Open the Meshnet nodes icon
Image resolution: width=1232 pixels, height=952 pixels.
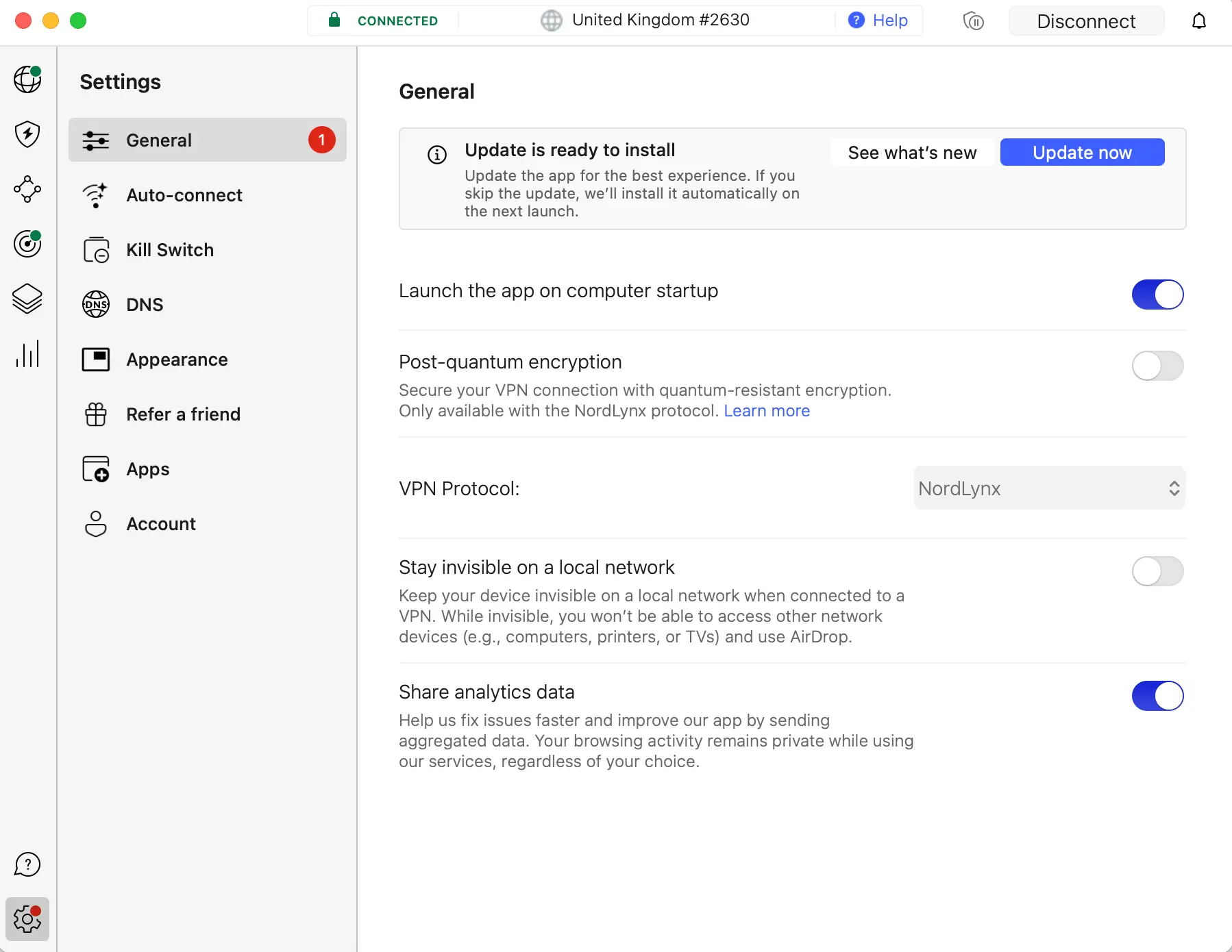coord(27,189)
